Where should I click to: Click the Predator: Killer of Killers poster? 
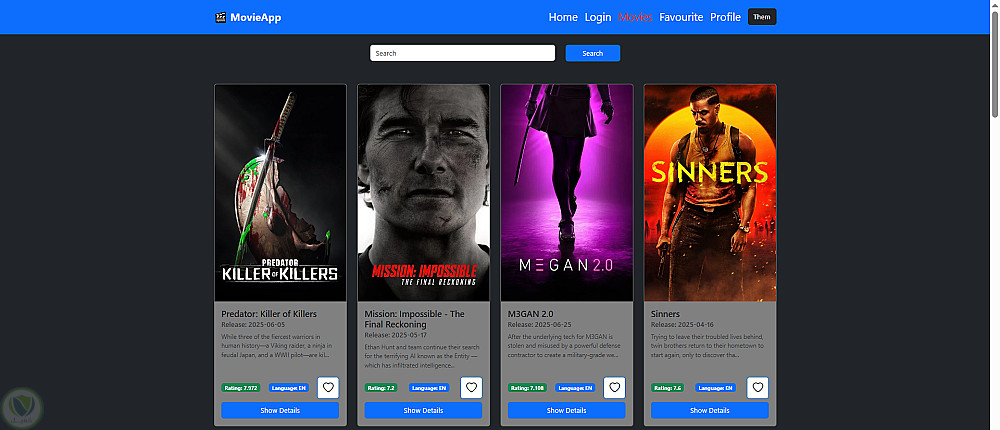pos(281,193)
